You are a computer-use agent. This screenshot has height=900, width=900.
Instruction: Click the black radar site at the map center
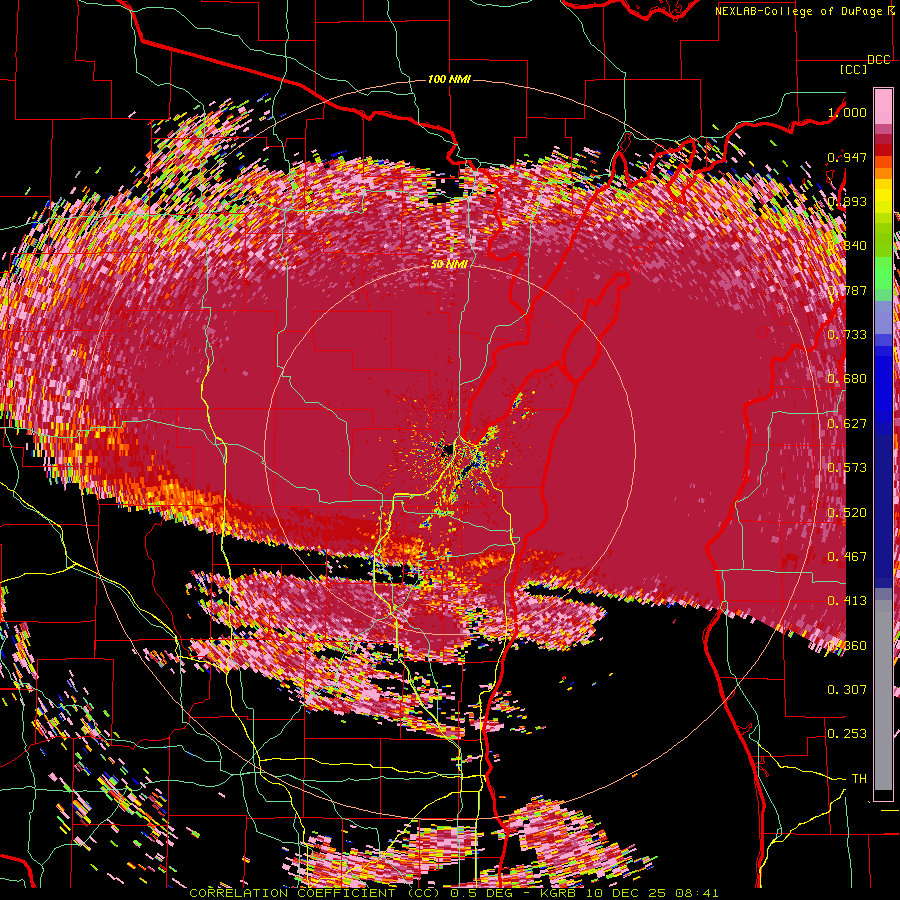coord(448,449)
